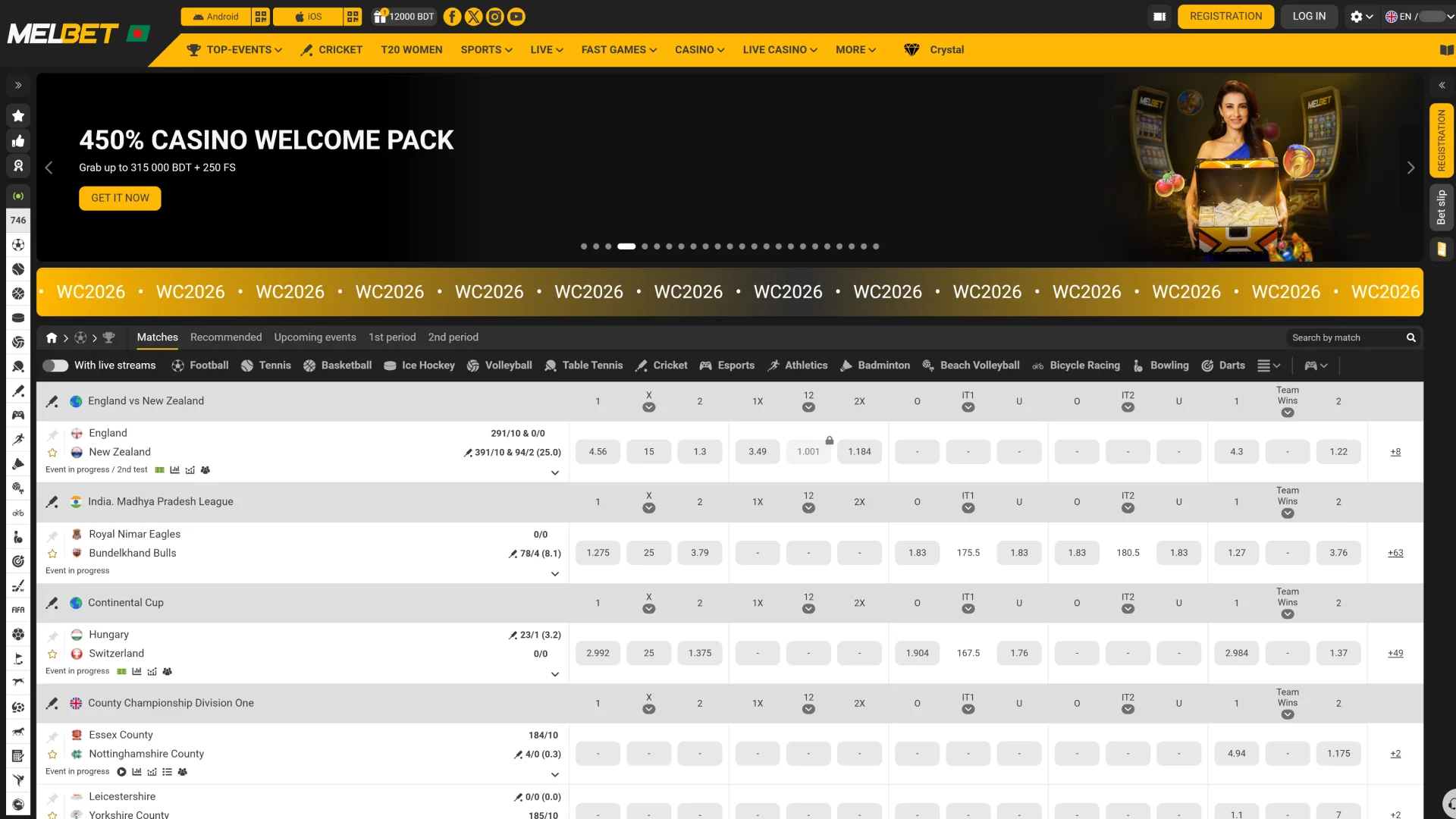Open the CRICKET menu item

click(331, 50)
